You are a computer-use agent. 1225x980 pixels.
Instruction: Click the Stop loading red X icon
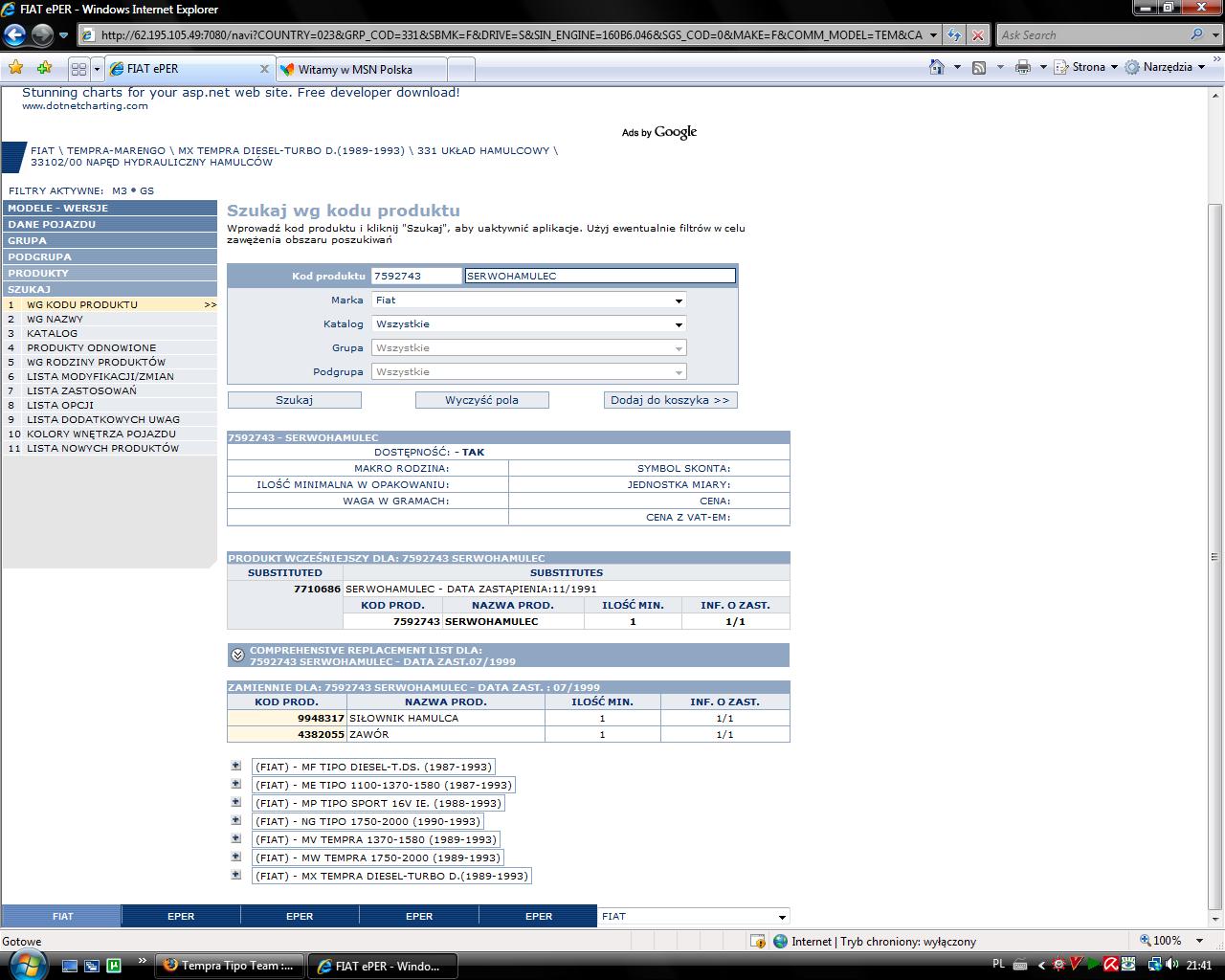click(x=977, y=35)
